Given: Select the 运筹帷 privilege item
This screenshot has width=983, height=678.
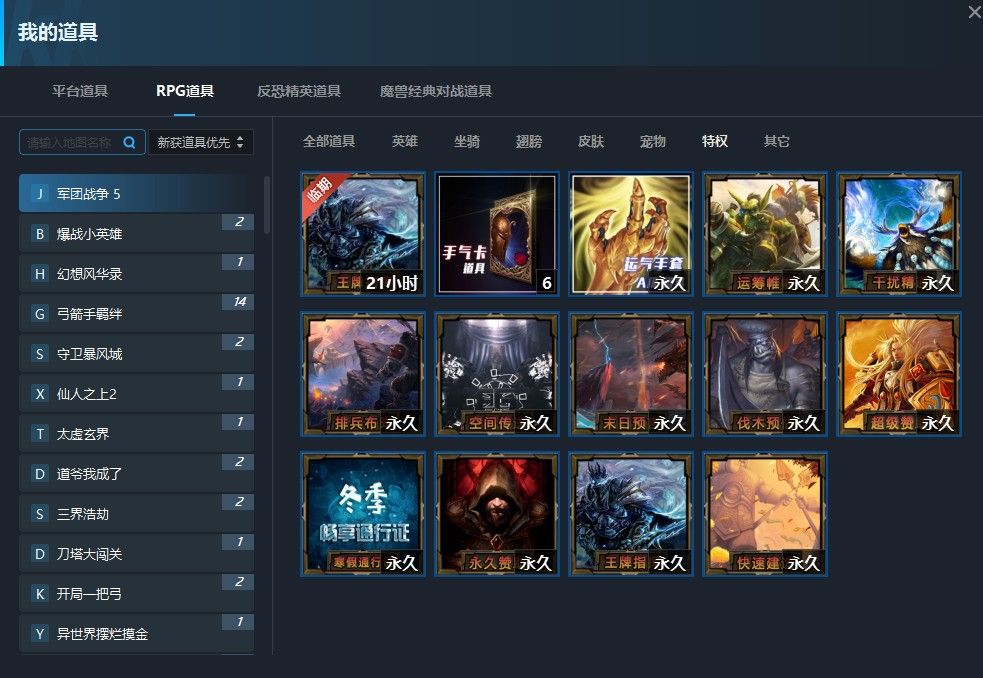Looking at the screenshot, I should (x=765, y=234).
